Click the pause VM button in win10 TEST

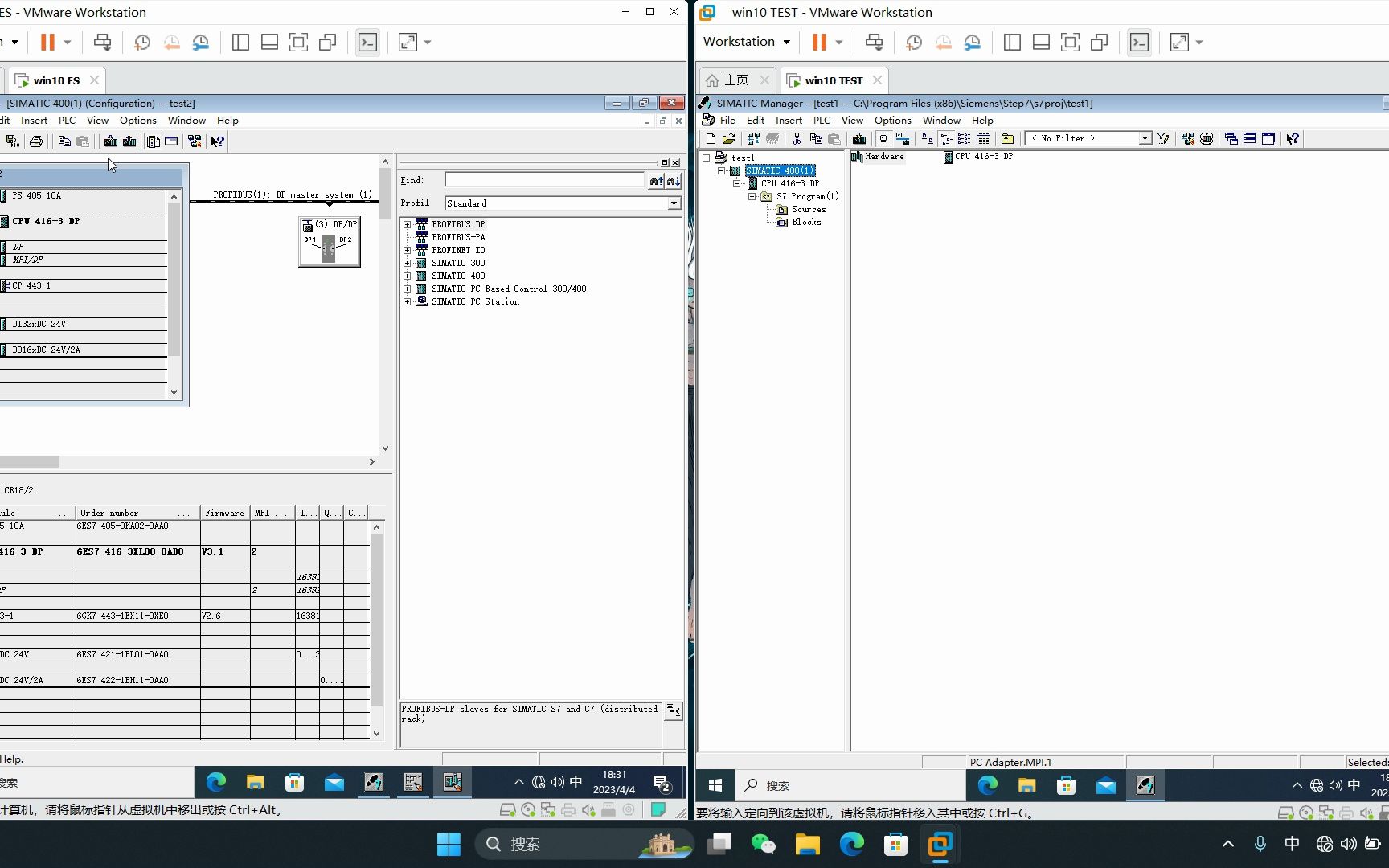[x=818, y=42]
